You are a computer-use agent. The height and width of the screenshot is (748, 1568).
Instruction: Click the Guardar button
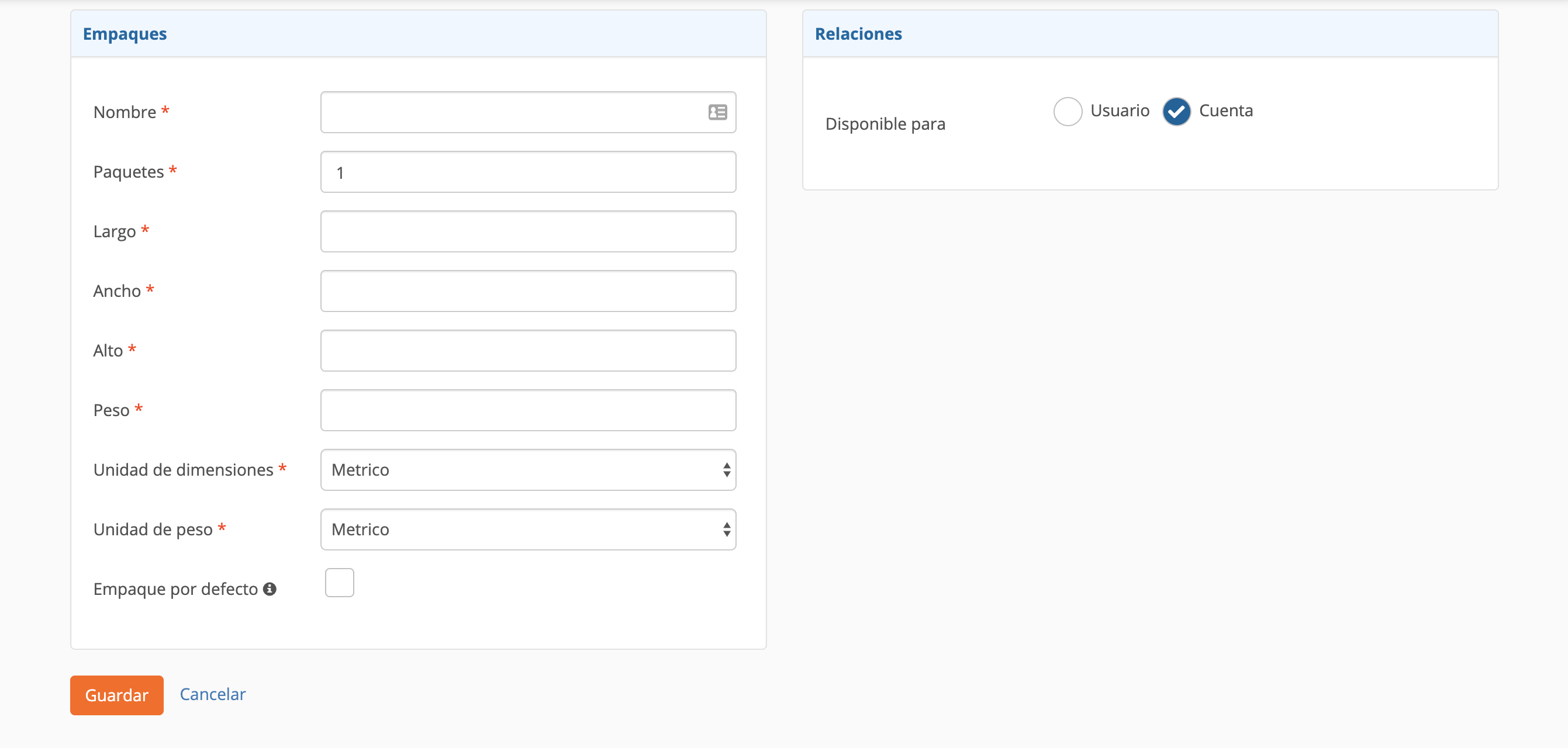116,694
